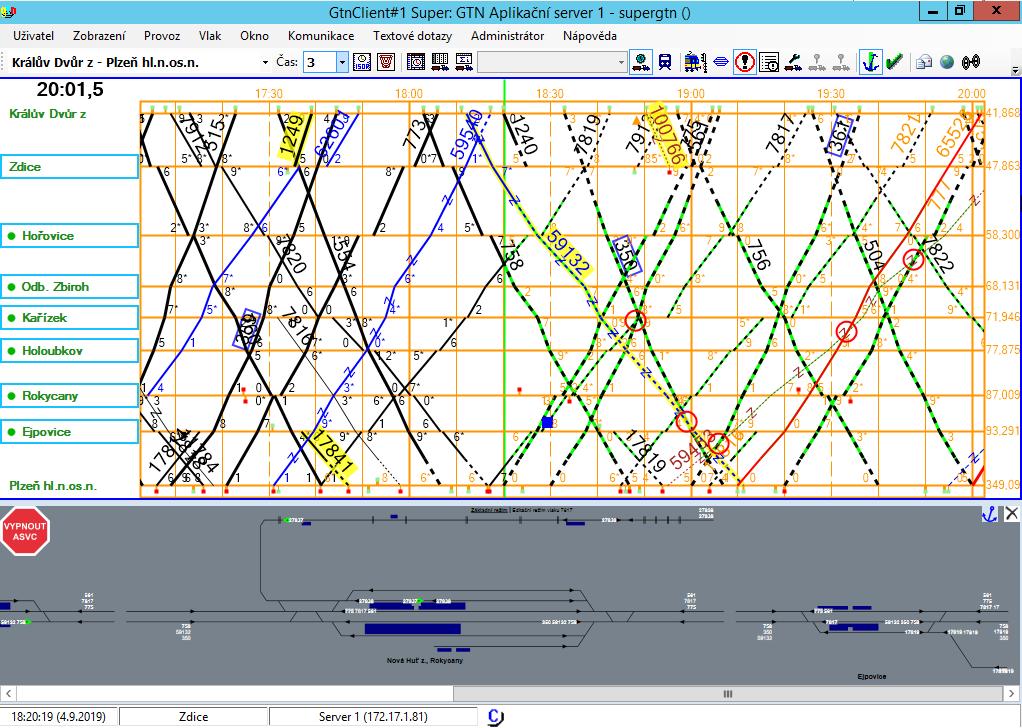Toggle the anchor icon in top toolbar
1022x728 pixels.
(871, 62)
